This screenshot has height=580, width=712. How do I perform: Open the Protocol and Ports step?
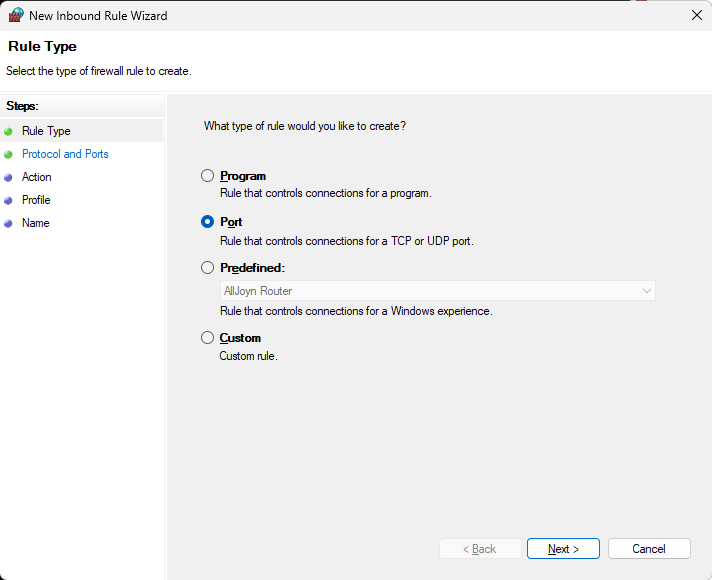click(x=65, y=154)
